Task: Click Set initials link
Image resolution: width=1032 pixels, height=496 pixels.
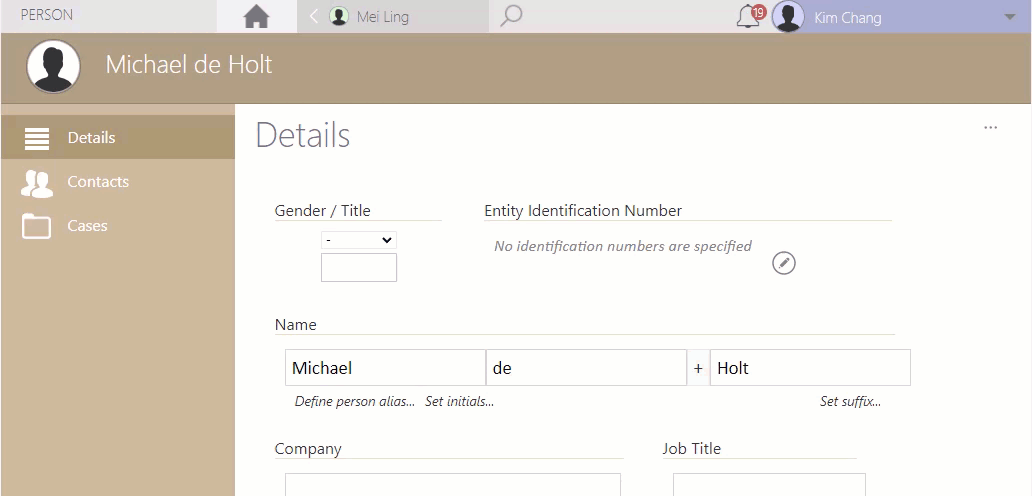Action: [459, 401]
